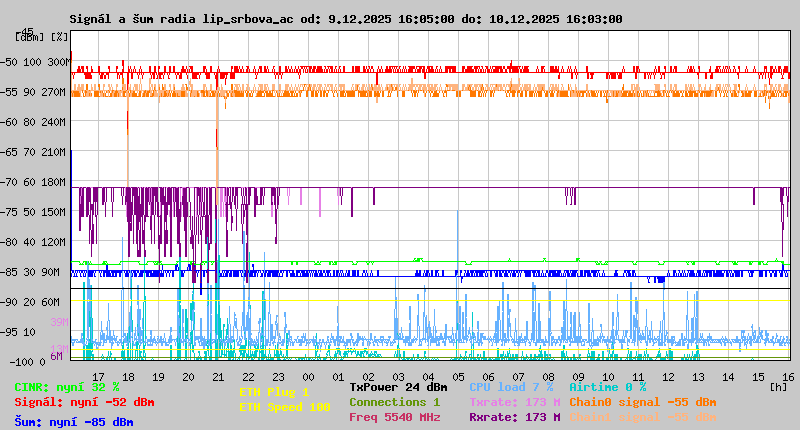The image size is (800, 430).
Task: Click the '-55 90 270M' y-axis label
Action: (x=33, y=92)
